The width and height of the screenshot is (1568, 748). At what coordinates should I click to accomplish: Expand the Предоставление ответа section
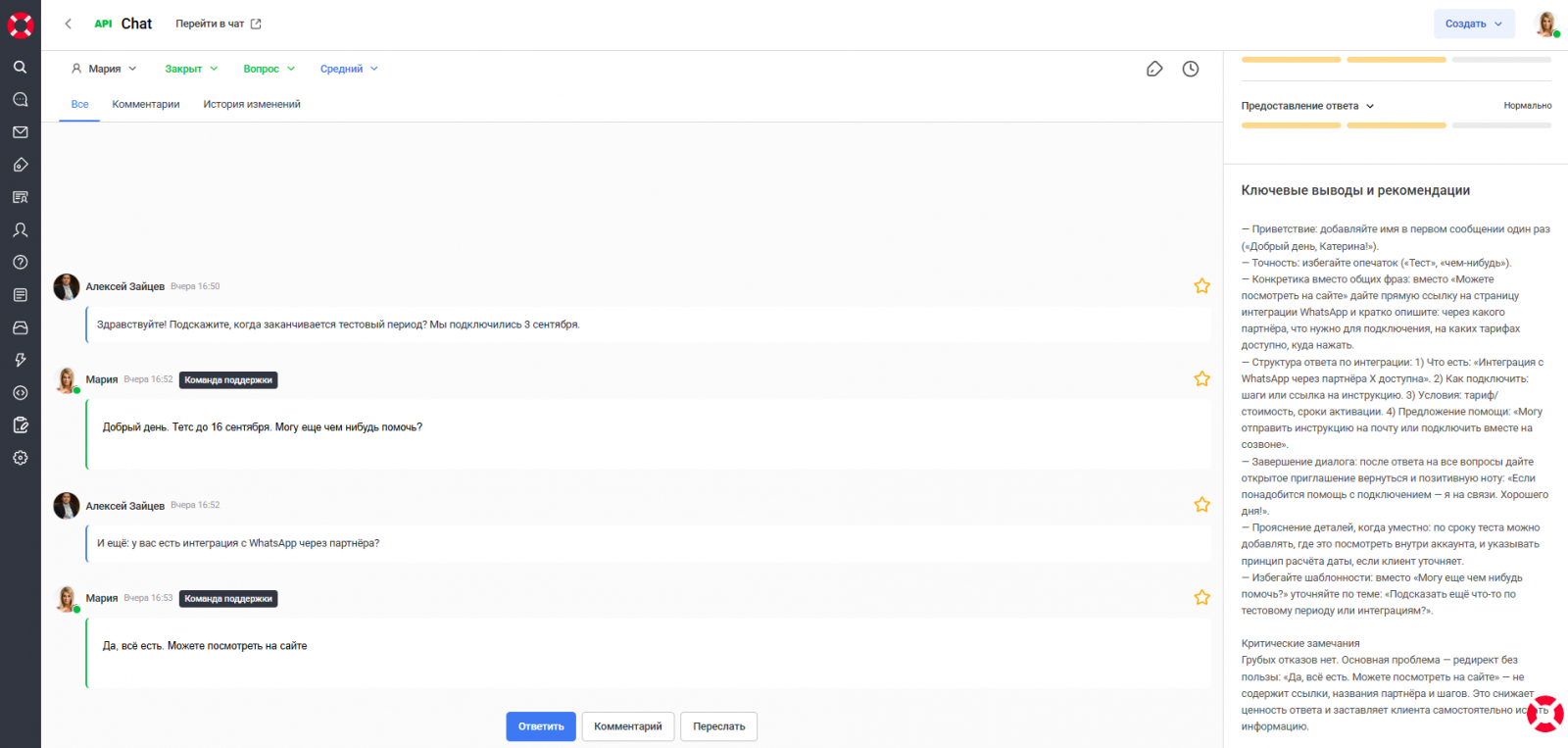[1308, 106]
